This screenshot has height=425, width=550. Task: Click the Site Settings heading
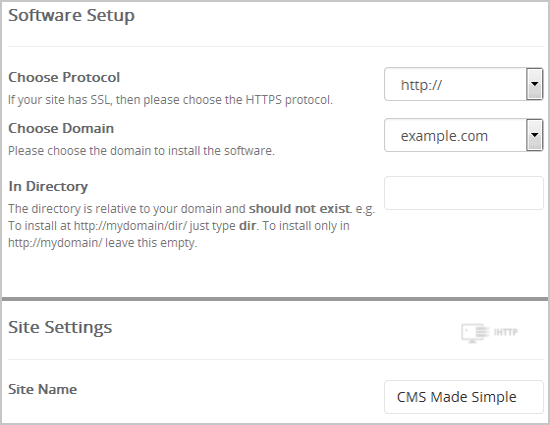[x=60, y=327]
